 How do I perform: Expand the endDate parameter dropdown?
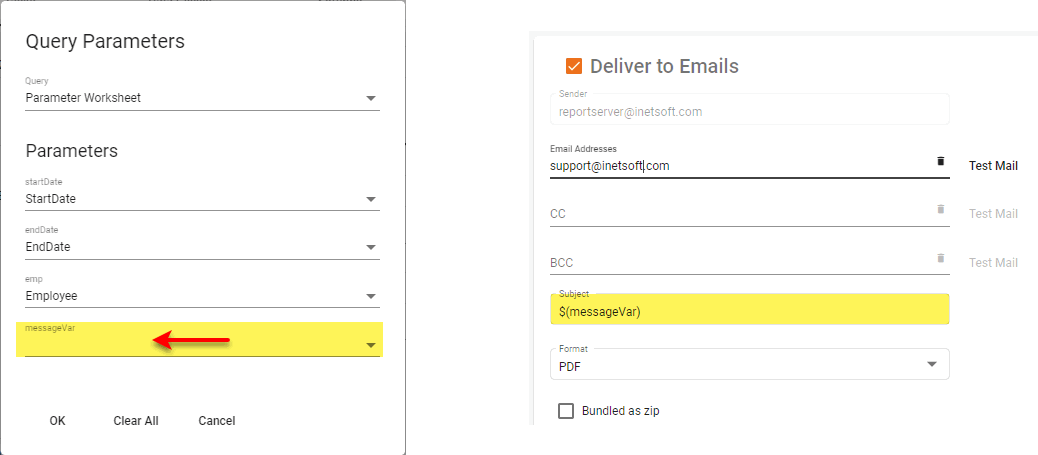tap(371, 247)
